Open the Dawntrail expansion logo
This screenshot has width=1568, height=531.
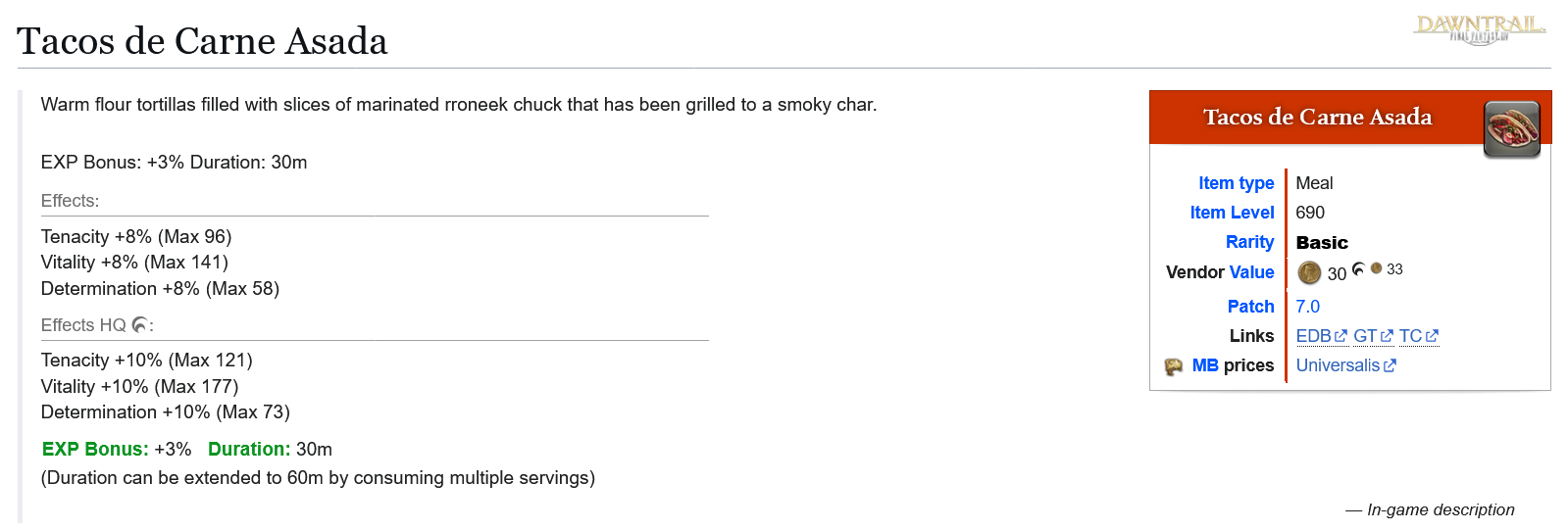point(1479,29)
